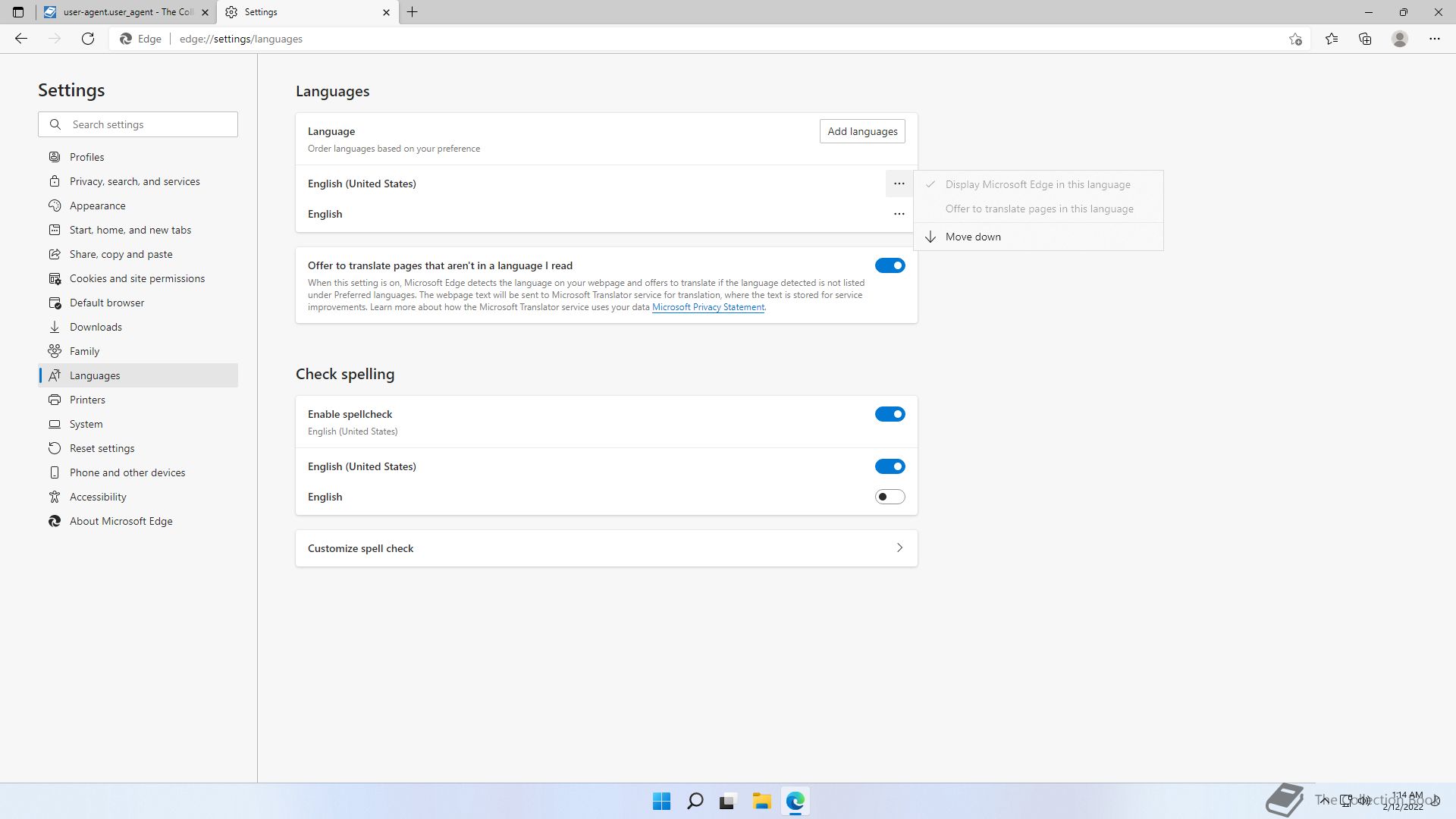Screen dimensions: 1456x819
Task: Click the address bar URL
Action: click(241, 39)
